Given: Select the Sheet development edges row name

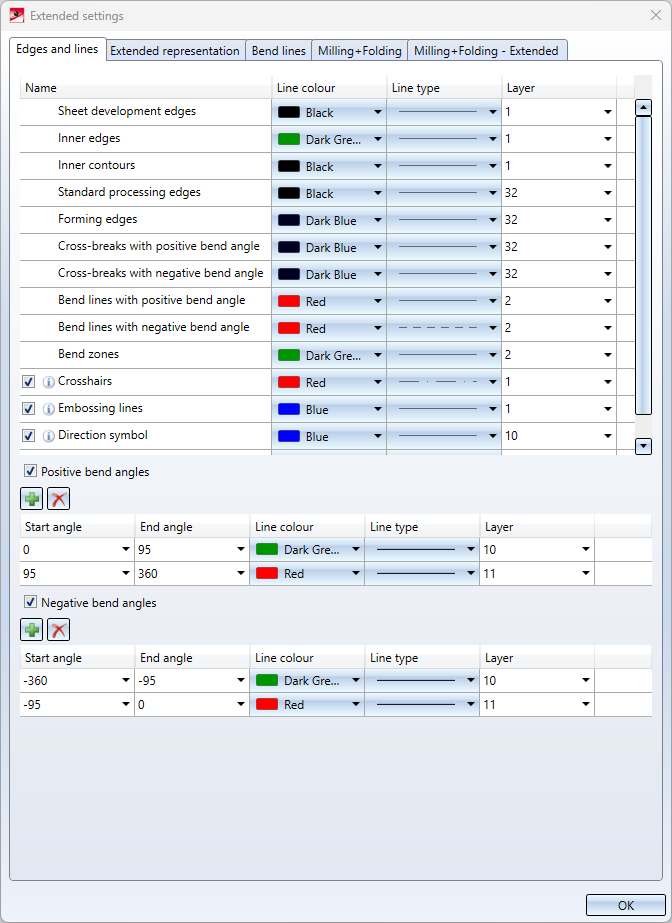Looking at the screenshot, I should [127, 111].
